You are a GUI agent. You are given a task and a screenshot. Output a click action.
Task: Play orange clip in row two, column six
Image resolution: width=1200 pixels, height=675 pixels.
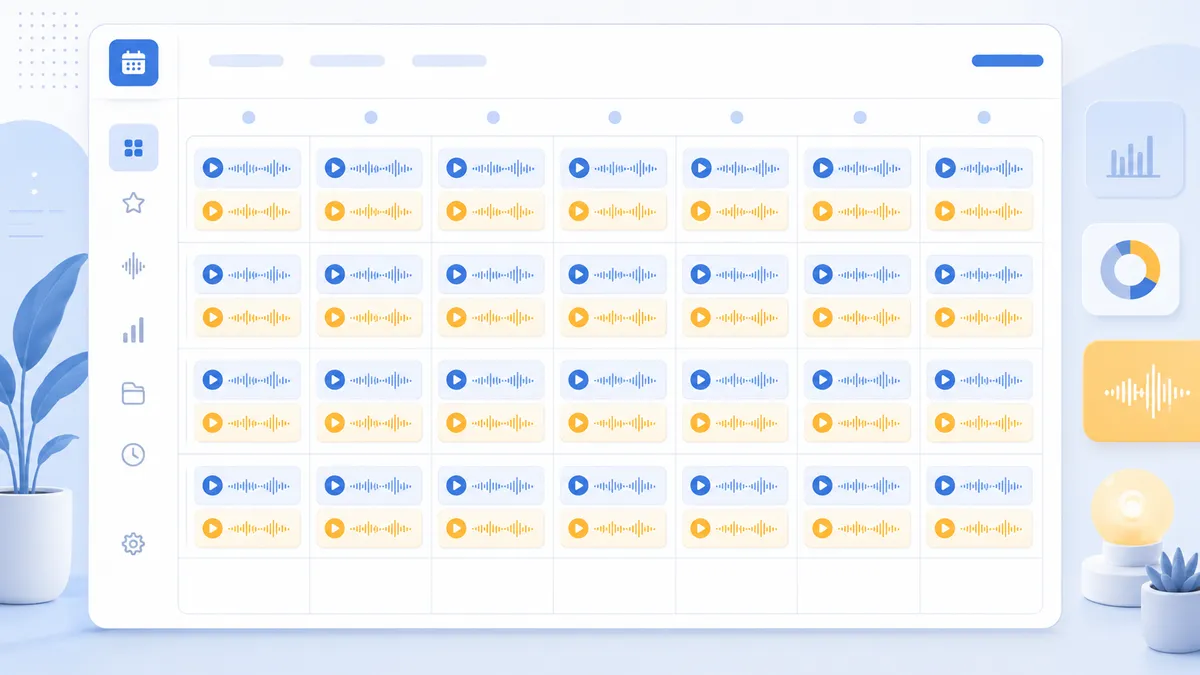[822, 317]
